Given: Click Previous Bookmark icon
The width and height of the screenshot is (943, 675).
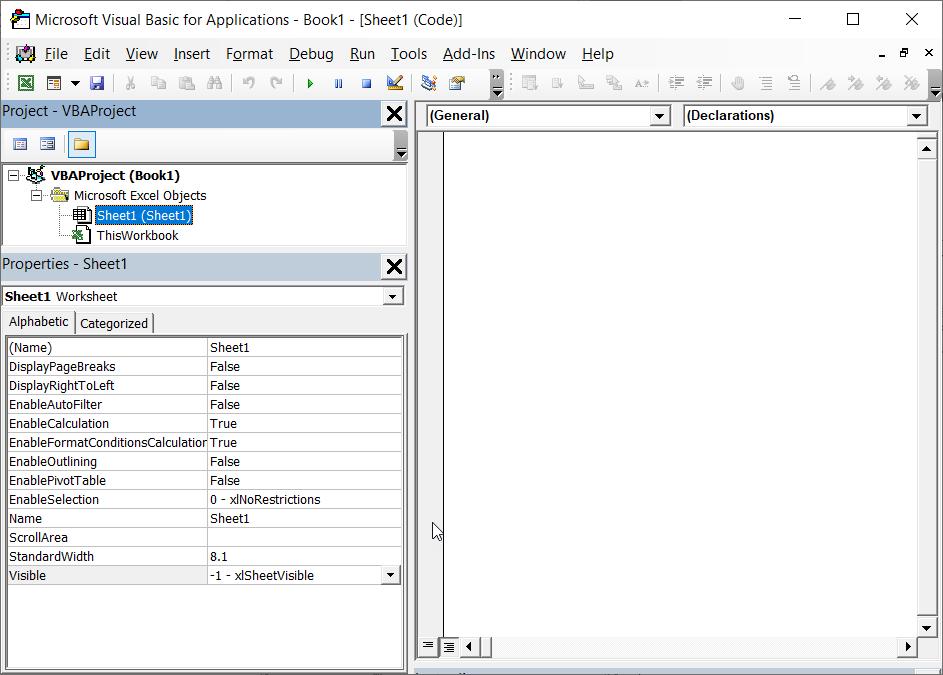Looking at the screenshot, I should click(x=883, y=83).
